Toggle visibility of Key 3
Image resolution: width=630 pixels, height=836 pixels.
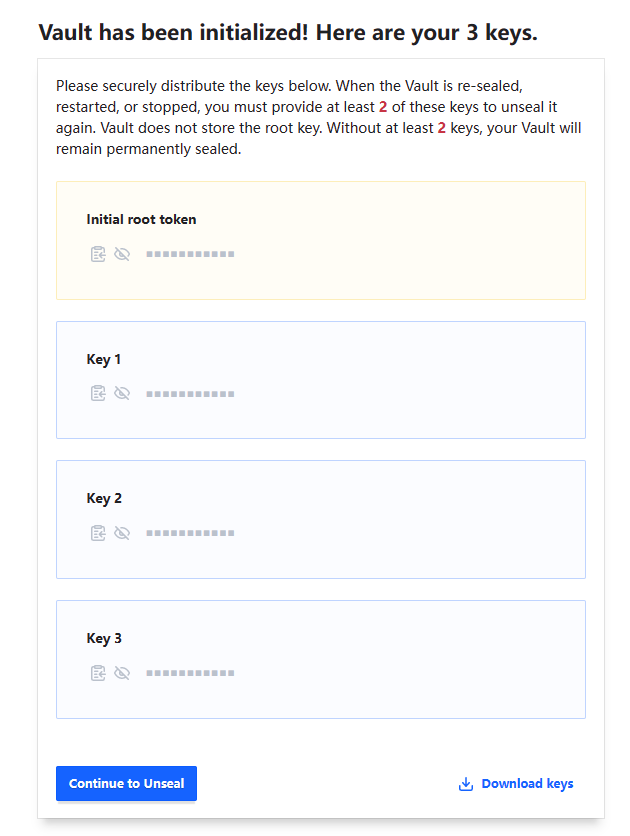[122, 673]
